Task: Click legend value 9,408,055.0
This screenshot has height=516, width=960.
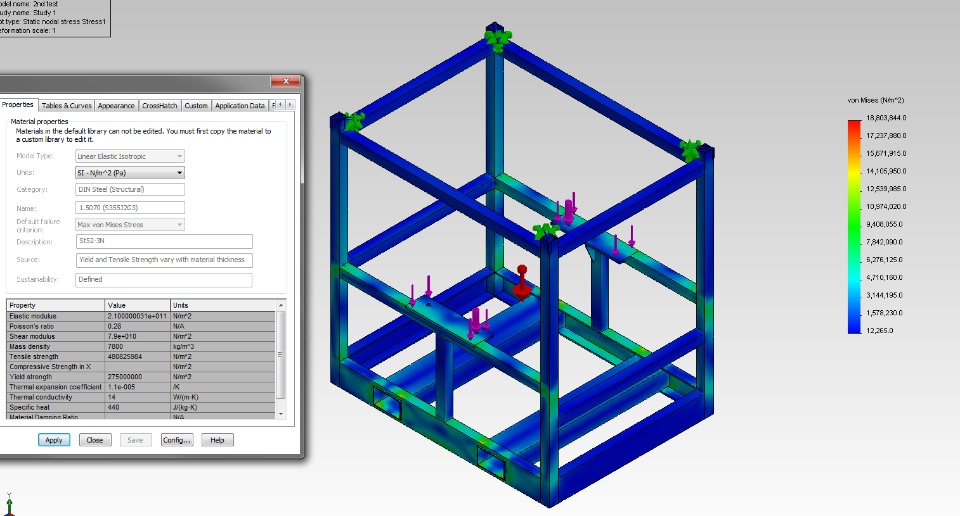Action: (885, 225)
